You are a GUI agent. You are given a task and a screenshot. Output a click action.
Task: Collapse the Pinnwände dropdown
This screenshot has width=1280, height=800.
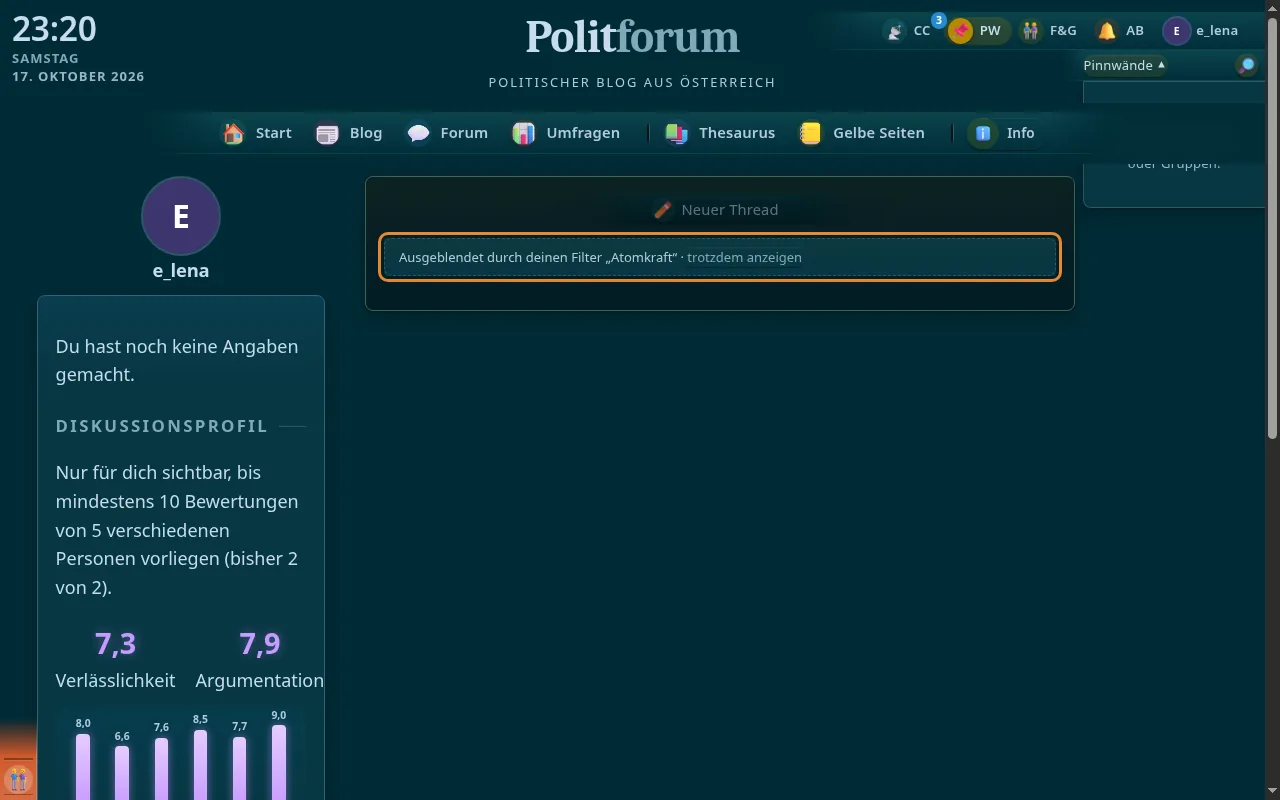coord(1124,65)
